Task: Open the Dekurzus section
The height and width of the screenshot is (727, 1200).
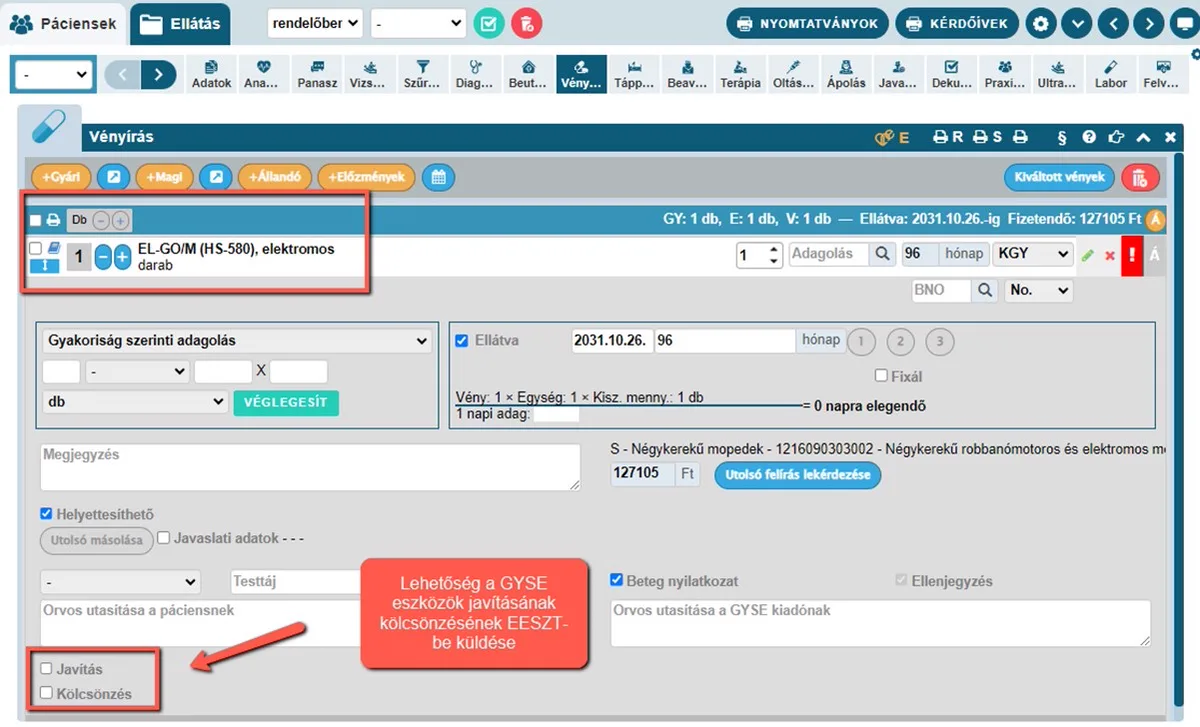Action: [952, 74]
